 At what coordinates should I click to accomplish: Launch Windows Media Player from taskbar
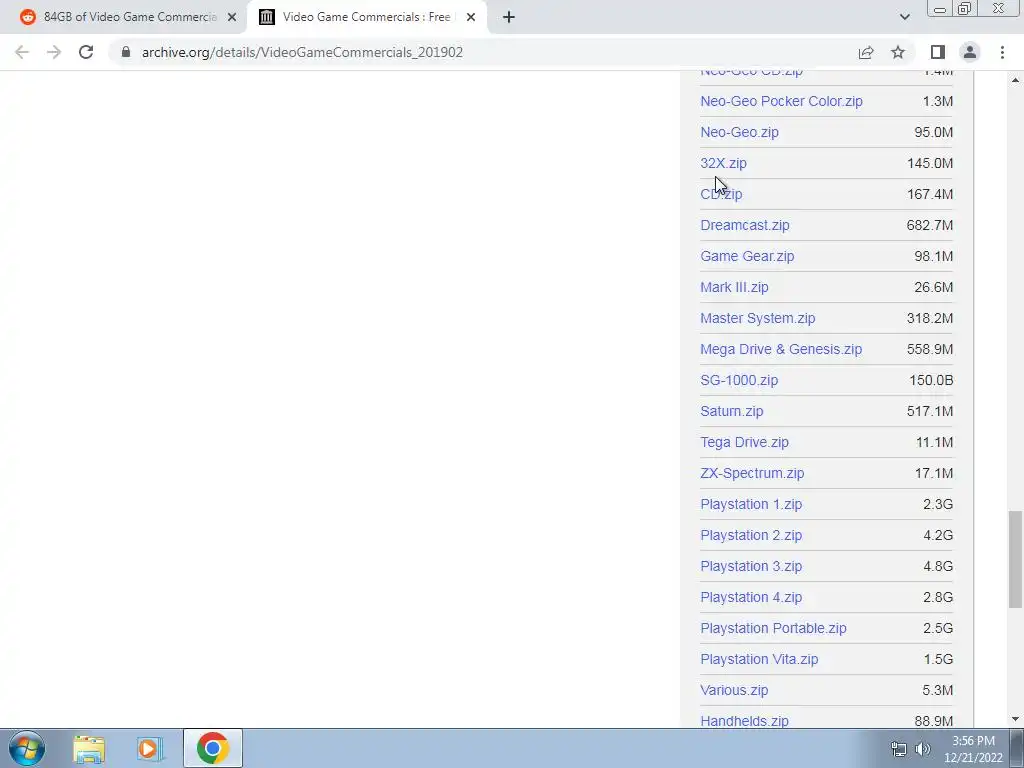pyautogui.click(x=150, y=748)
